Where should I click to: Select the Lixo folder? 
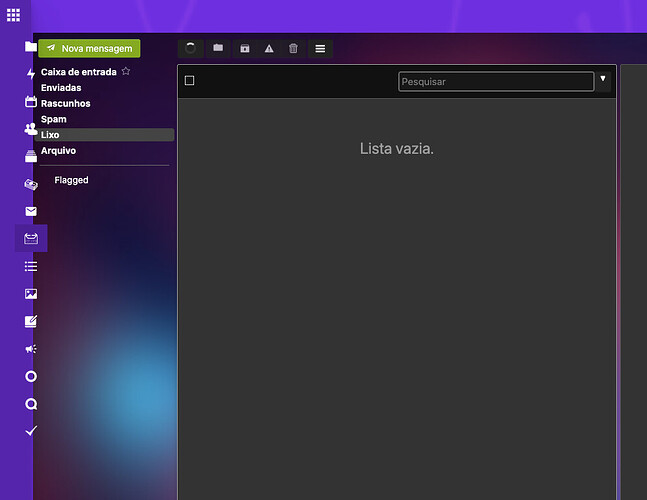coord(105,135)
